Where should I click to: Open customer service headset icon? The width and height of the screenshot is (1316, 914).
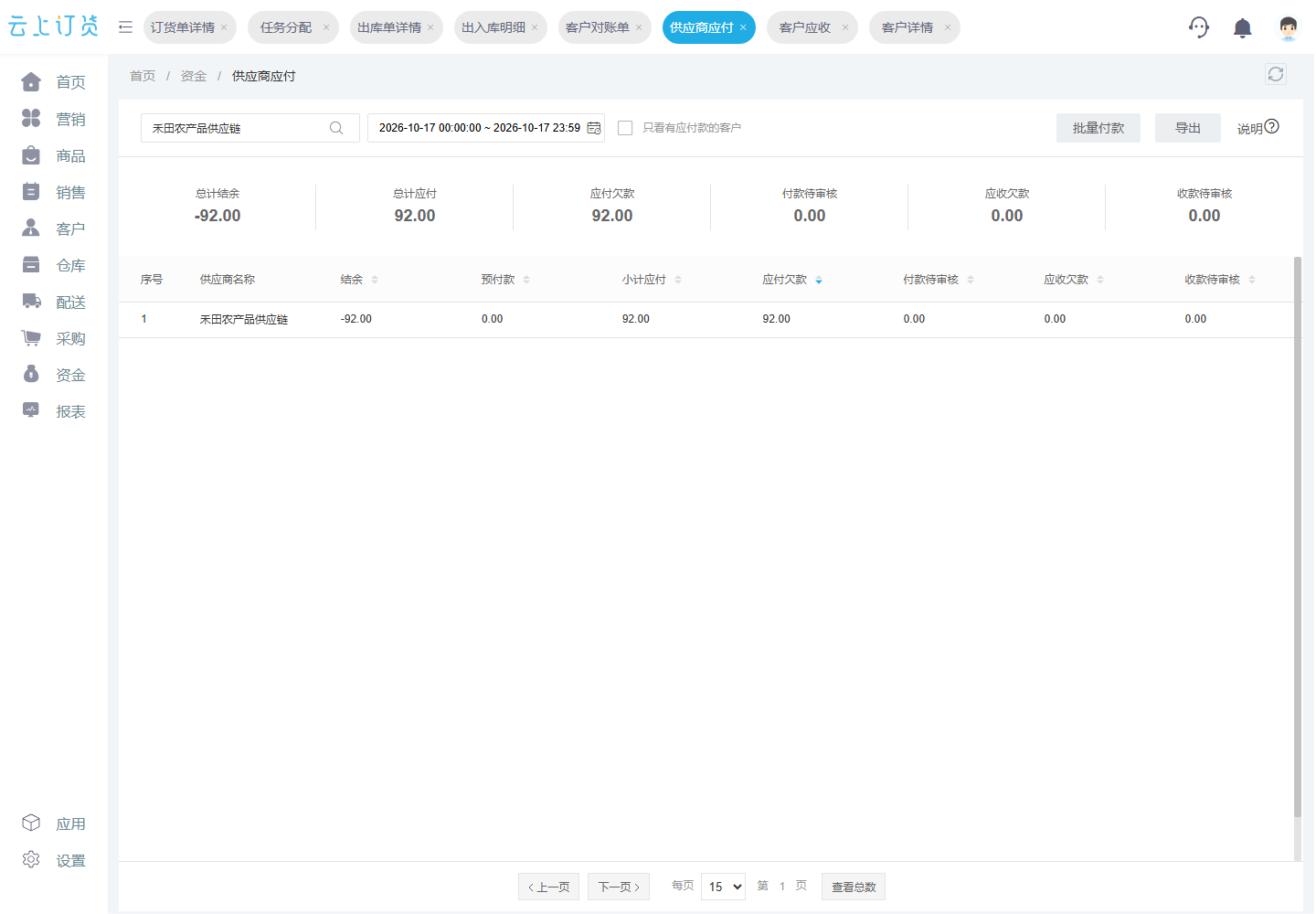pyautogui.click(x=1199, y=27)
